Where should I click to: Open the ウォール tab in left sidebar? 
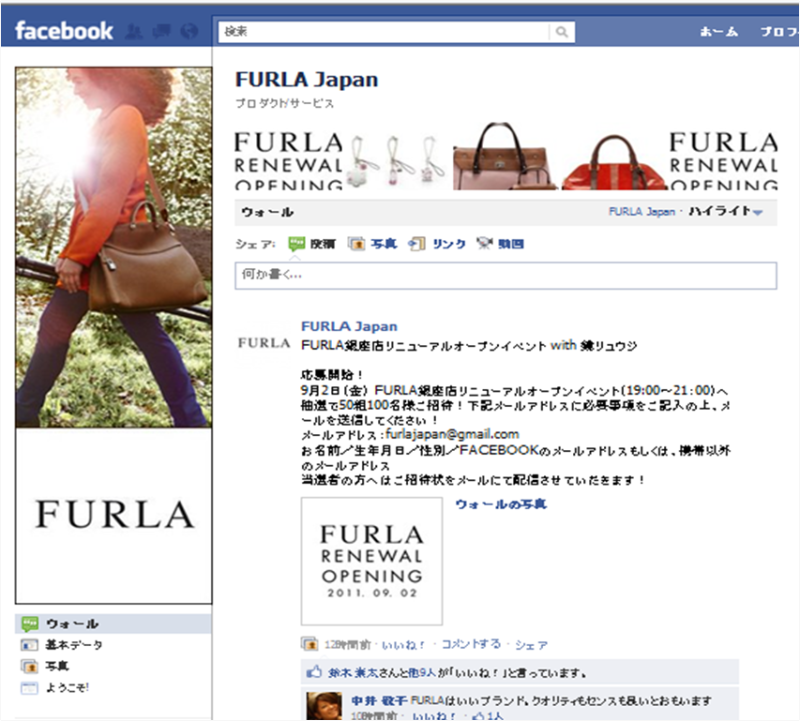point(113,624)
